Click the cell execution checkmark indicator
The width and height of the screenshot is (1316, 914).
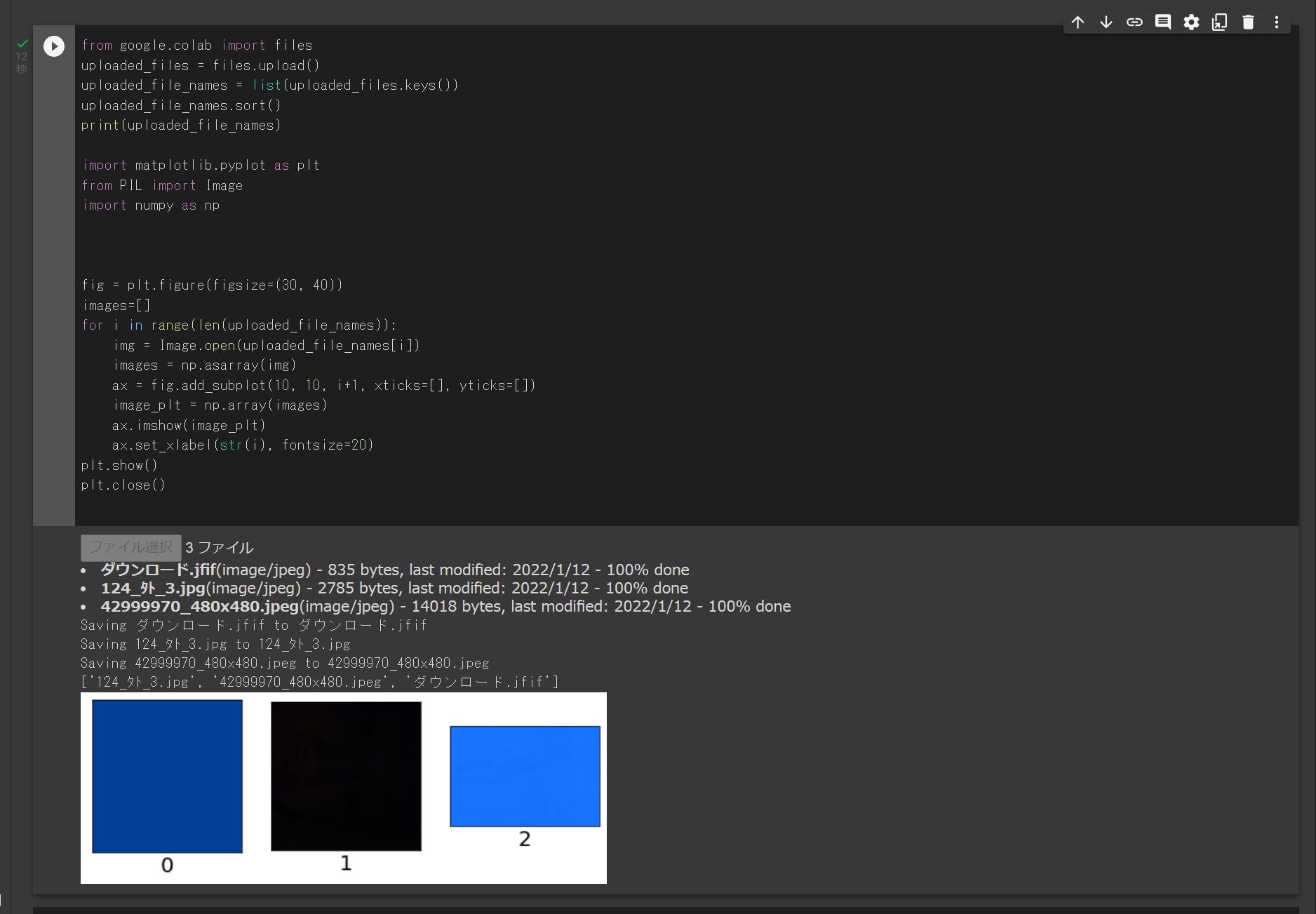pyautogui.click(x=22, y=42)
